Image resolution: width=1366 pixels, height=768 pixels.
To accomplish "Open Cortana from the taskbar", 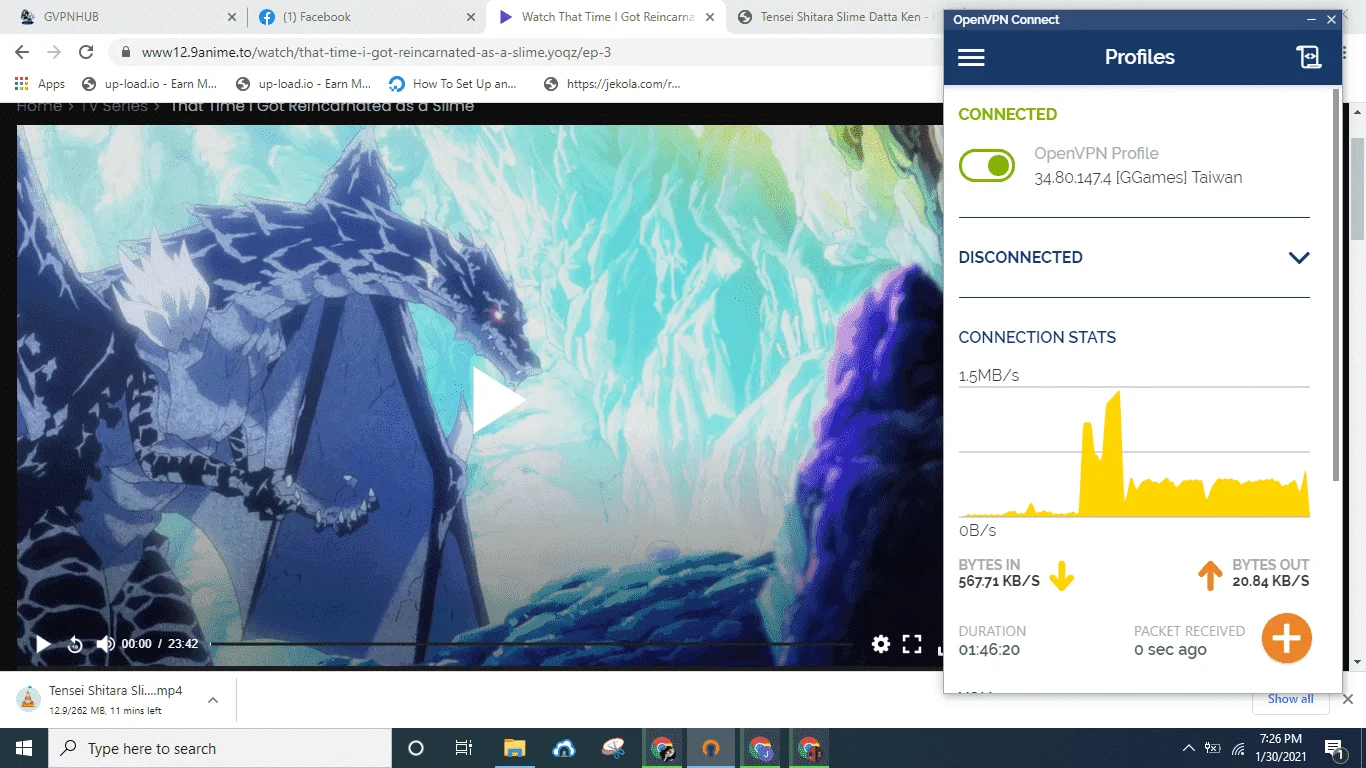I will tap(416, 748).
